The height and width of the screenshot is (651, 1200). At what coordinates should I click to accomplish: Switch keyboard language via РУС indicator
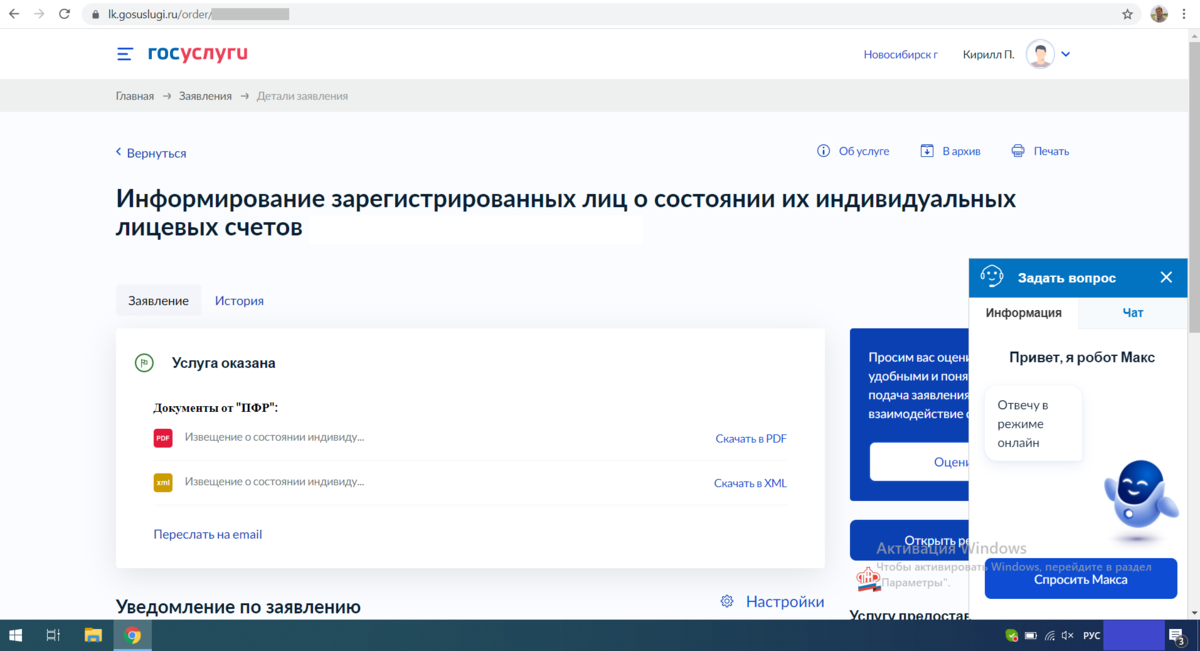1090,635
